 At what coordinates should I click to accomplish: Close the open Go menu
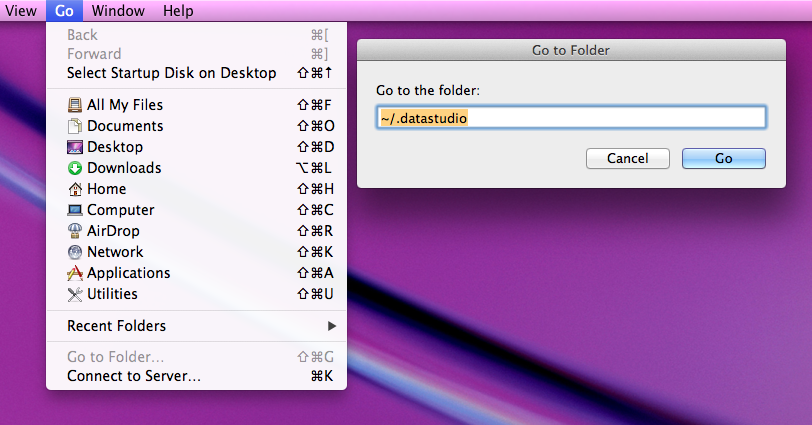[x=64, y=10]
